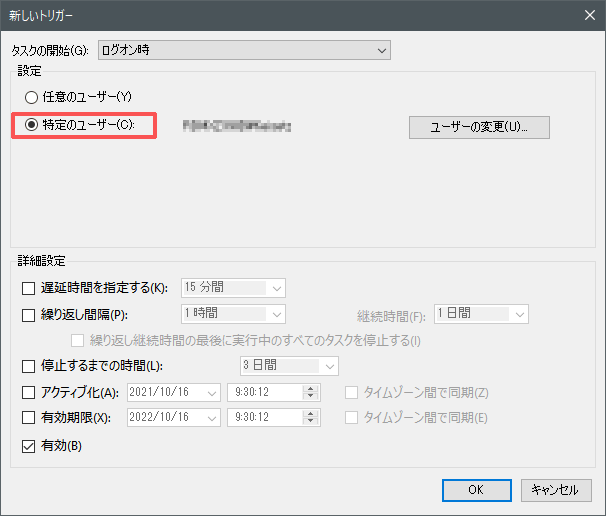606x516 pixels.
Task: Click the activation time spinner arrows
Action: pyautogui.click(x=310, y=392)
